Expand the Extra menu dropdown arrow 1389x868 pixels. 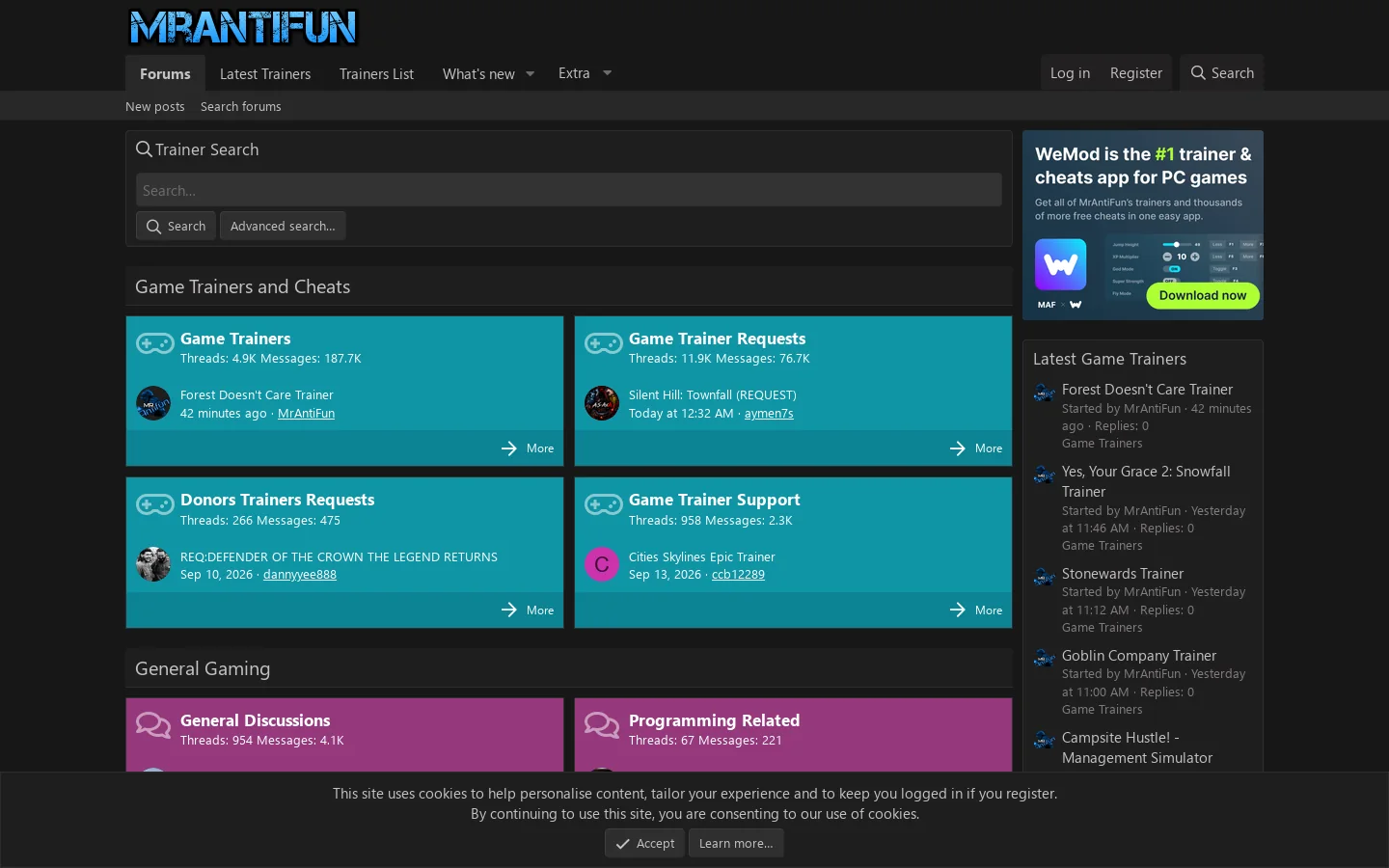pos(607,73)
